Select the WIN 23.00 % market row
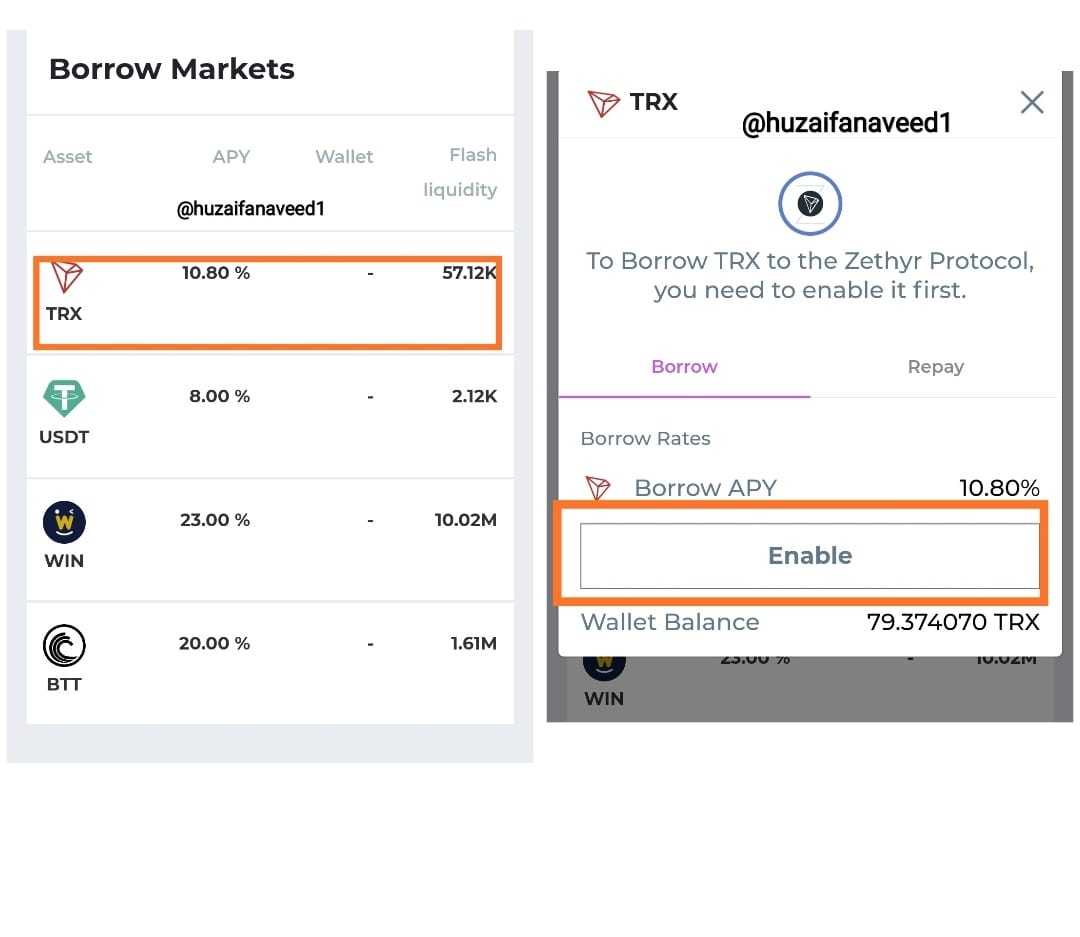The image size is (1080, 937). (270, 539)
